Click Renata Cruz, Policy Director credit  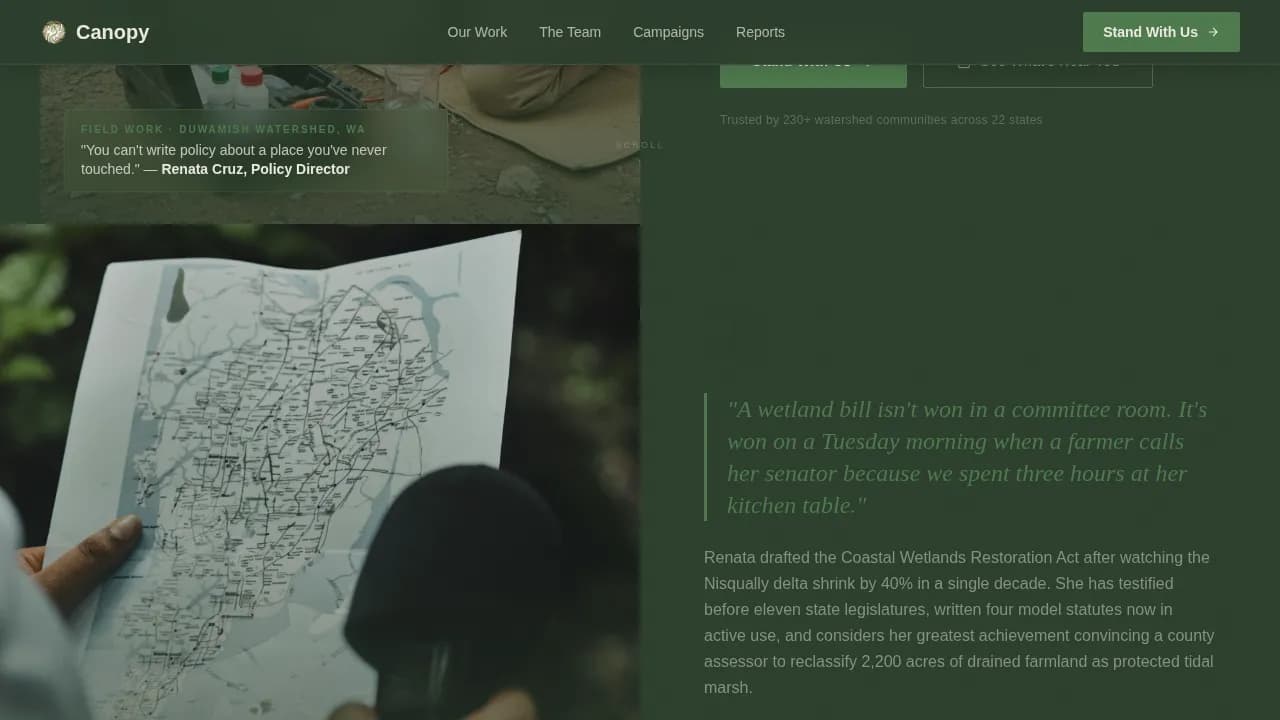(x=255, y=169)
